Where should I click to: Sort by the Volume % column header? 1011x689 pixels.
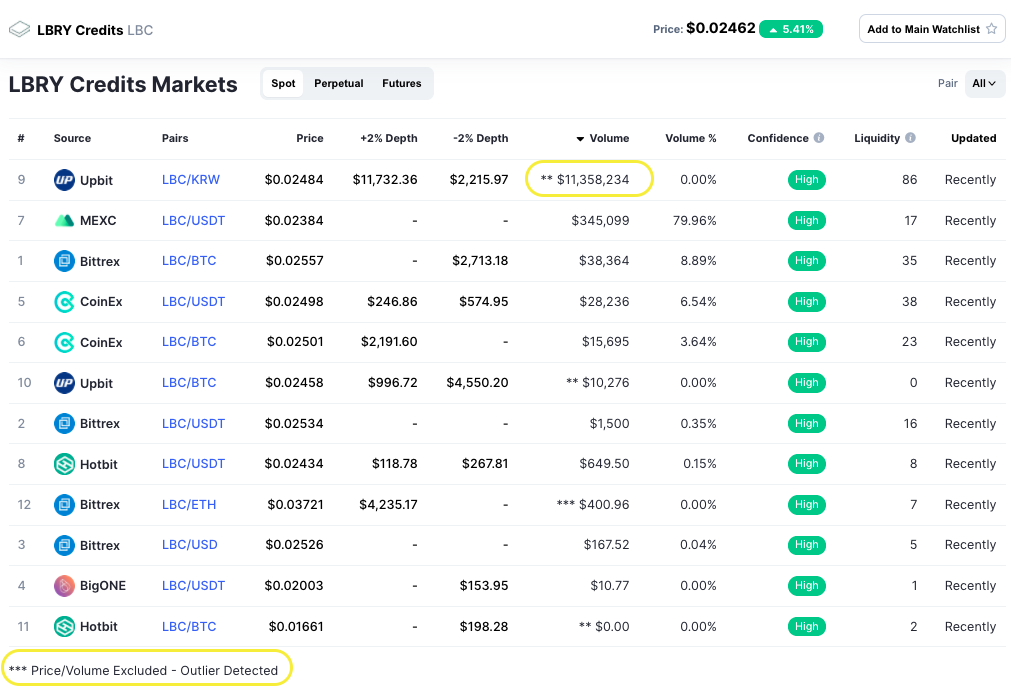click(x=691, y=138)
